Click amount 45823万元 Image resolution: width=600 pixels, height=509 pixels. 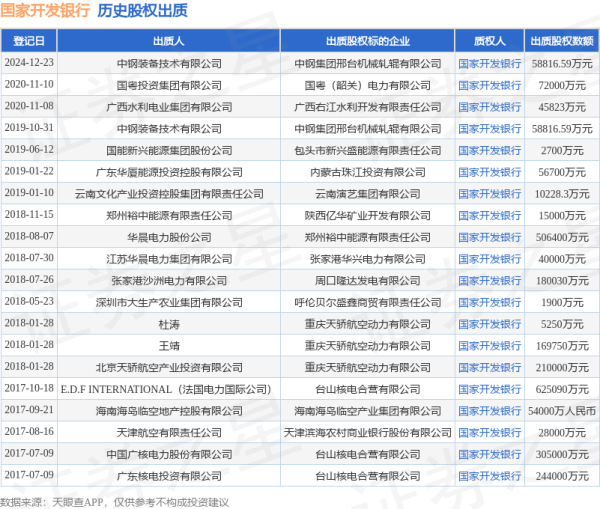coord(562,107)
